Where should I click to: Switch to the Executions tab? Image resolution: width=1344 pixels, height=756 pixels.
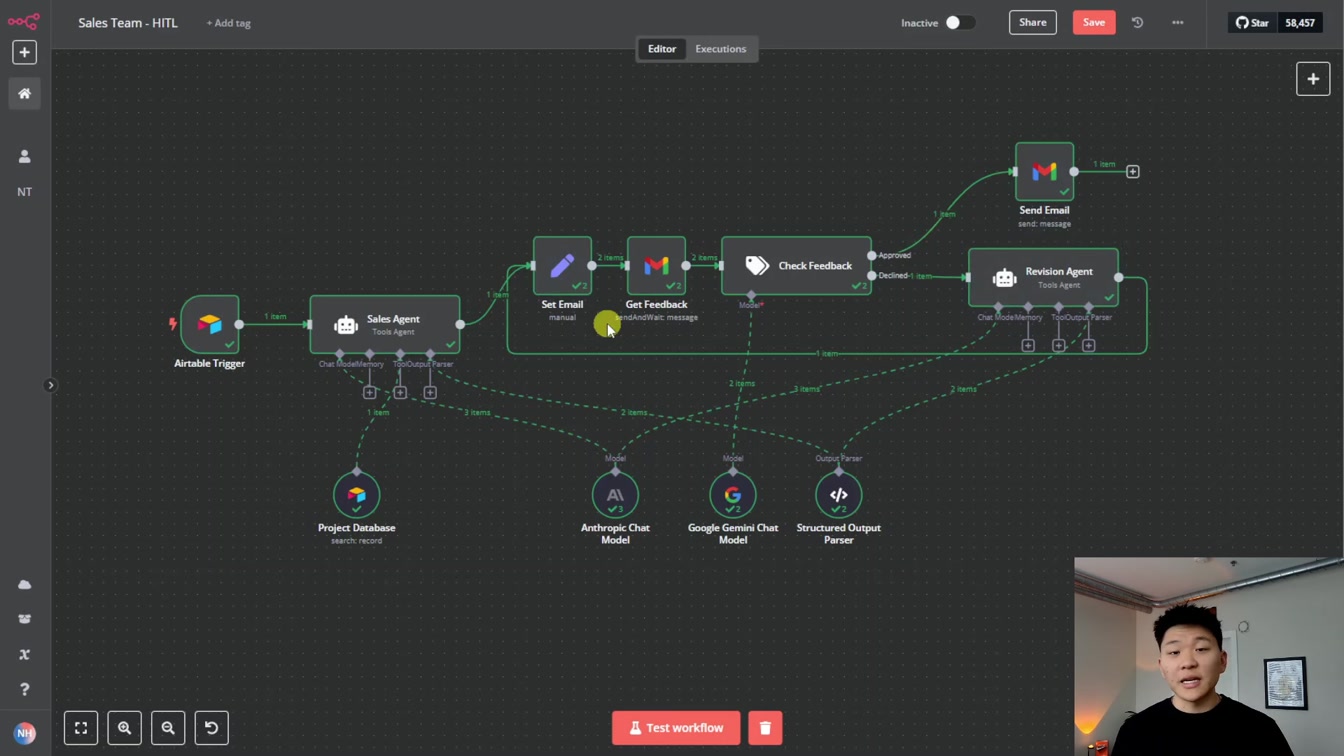[720, 49]
